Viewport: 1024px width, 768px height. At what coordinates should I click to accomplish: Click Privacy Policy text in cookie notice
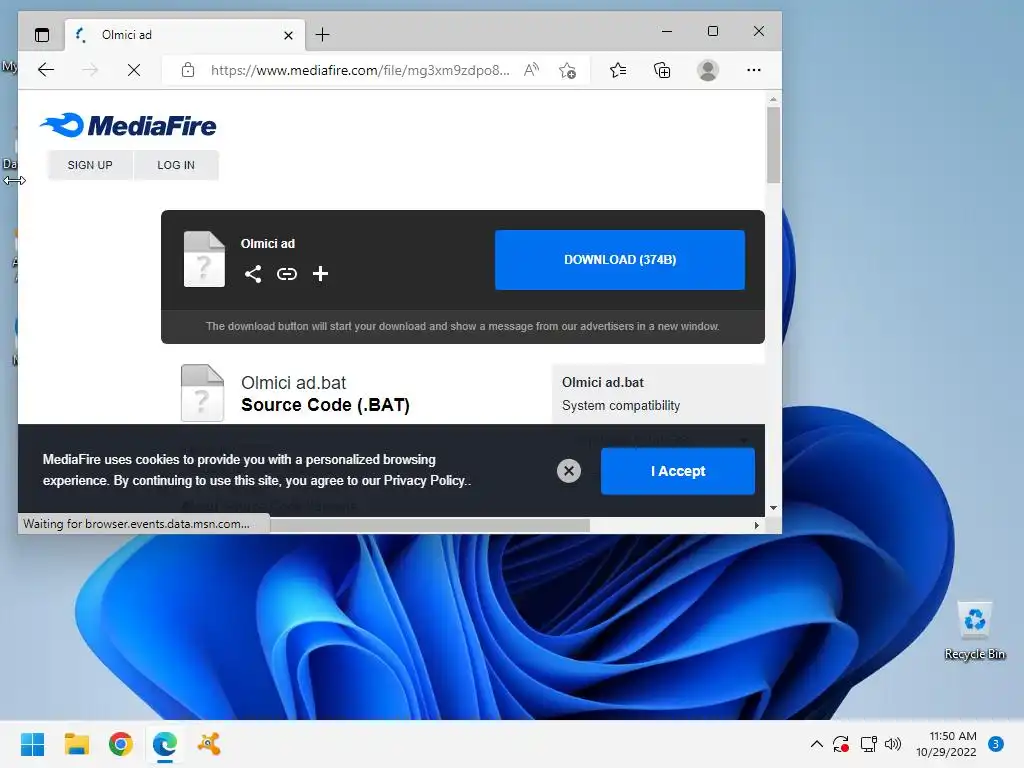[424, 481]
